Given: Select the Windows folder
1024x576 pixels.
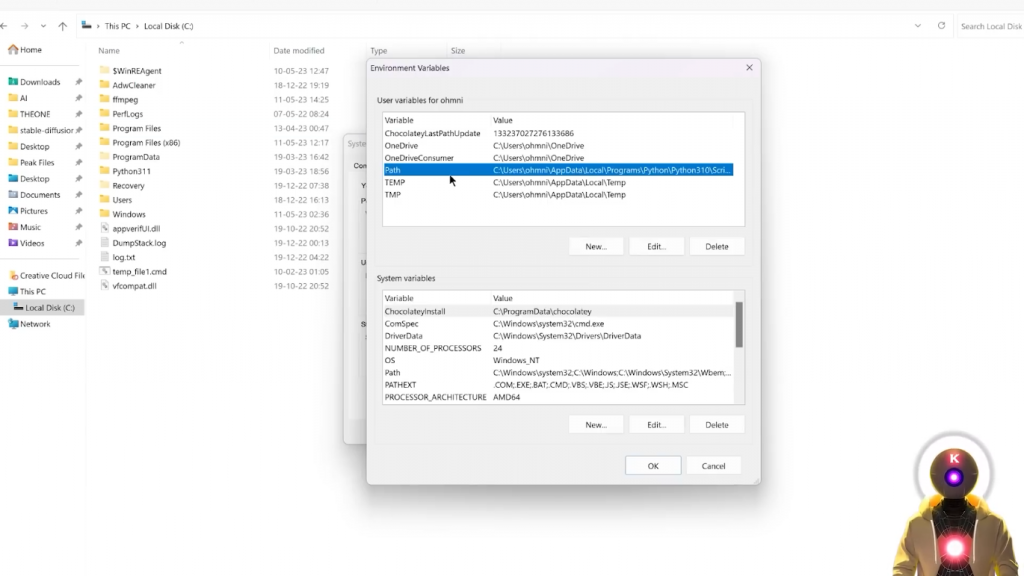Looking at the screenshot, I should pos(123,214).
